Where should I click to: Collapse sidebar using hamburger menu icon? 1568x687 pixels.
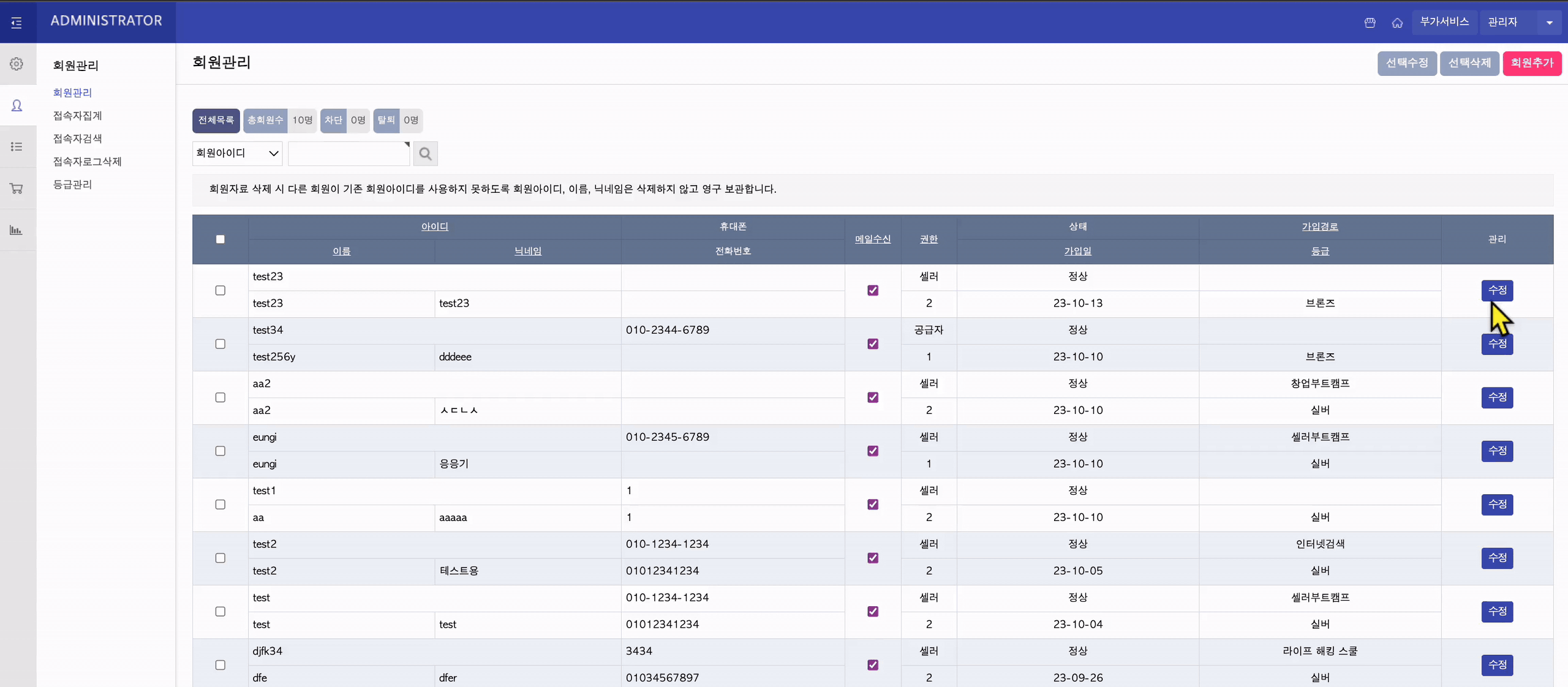point(17,23)
